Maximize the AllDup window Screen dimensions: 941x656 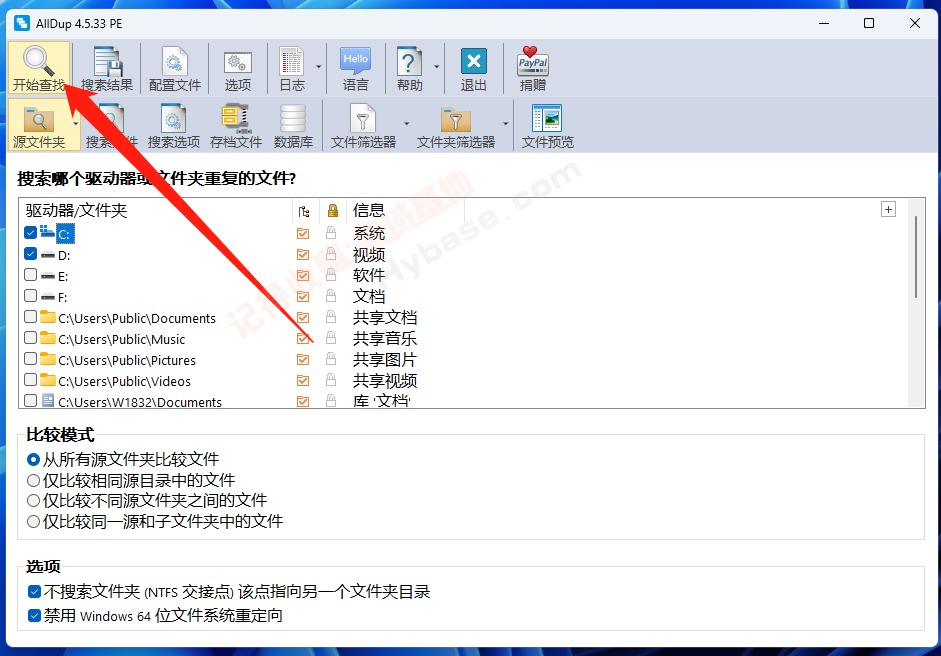868,23
